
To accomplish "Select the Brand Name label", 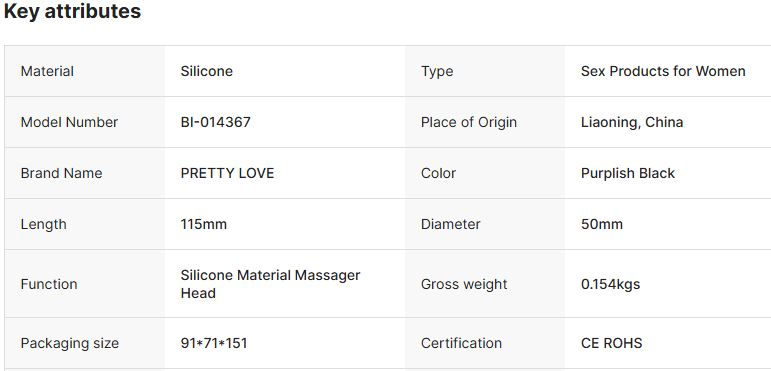I will point(61,173).
